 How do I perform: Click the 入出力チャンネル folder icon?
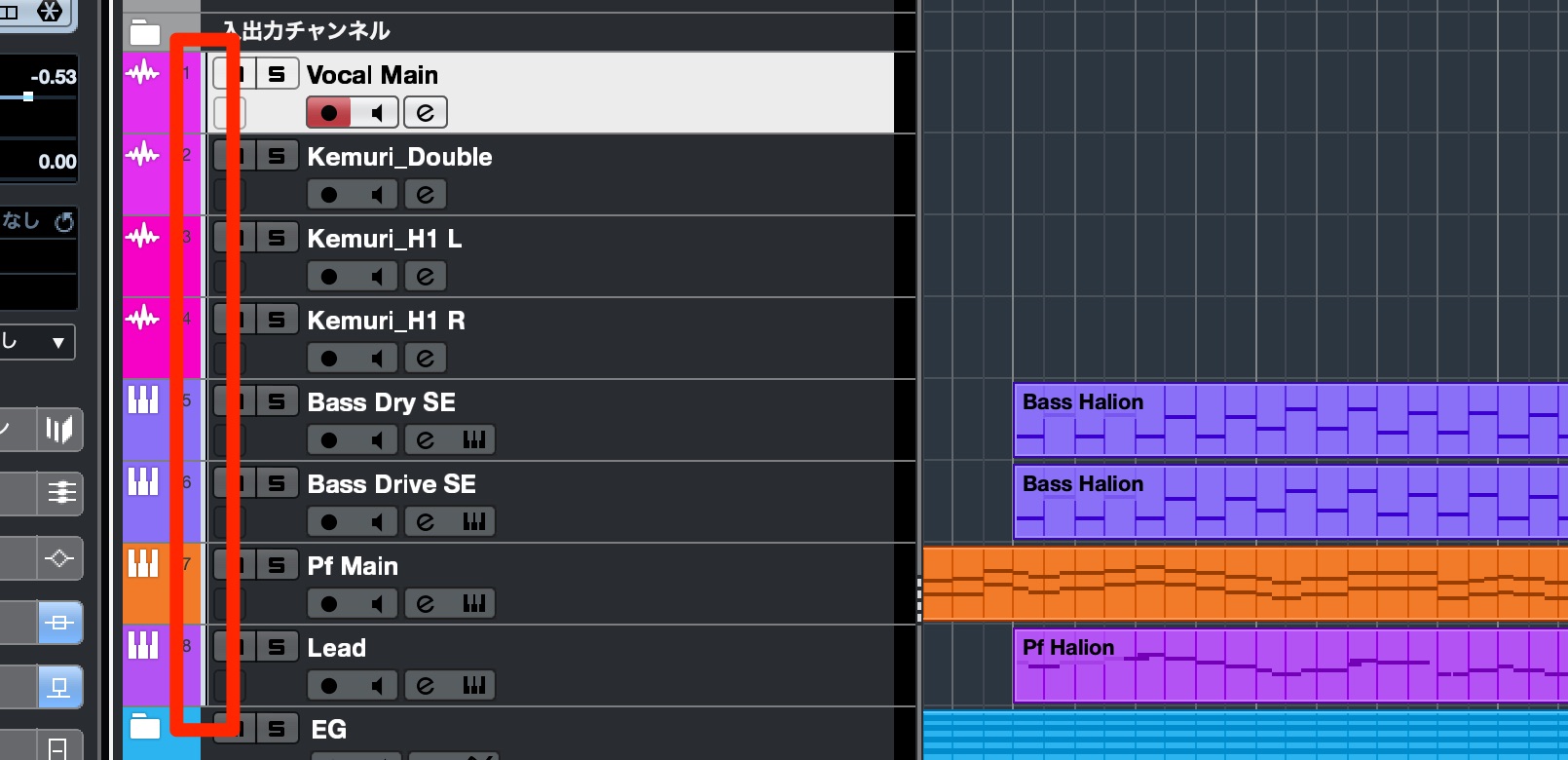tap(145, 32)
